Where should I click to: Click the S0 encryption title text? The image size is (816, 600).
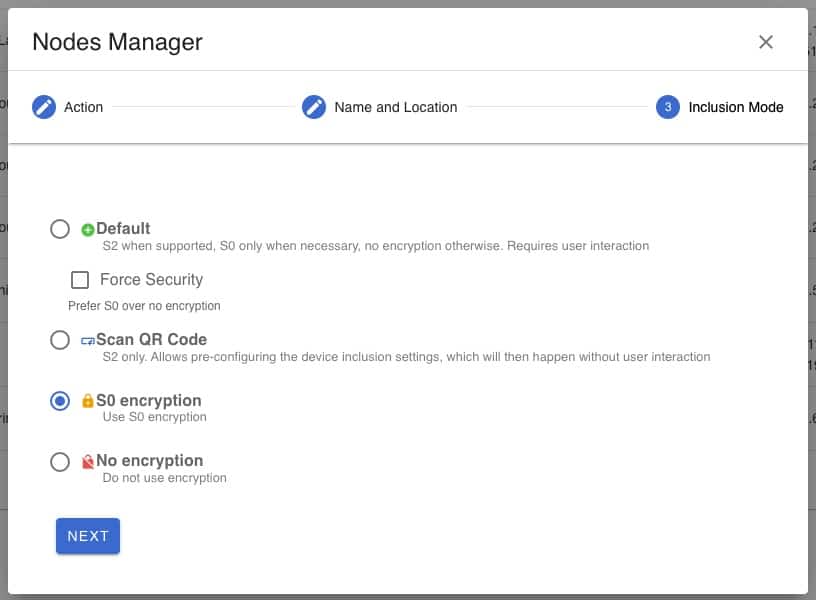click(149, 400)
